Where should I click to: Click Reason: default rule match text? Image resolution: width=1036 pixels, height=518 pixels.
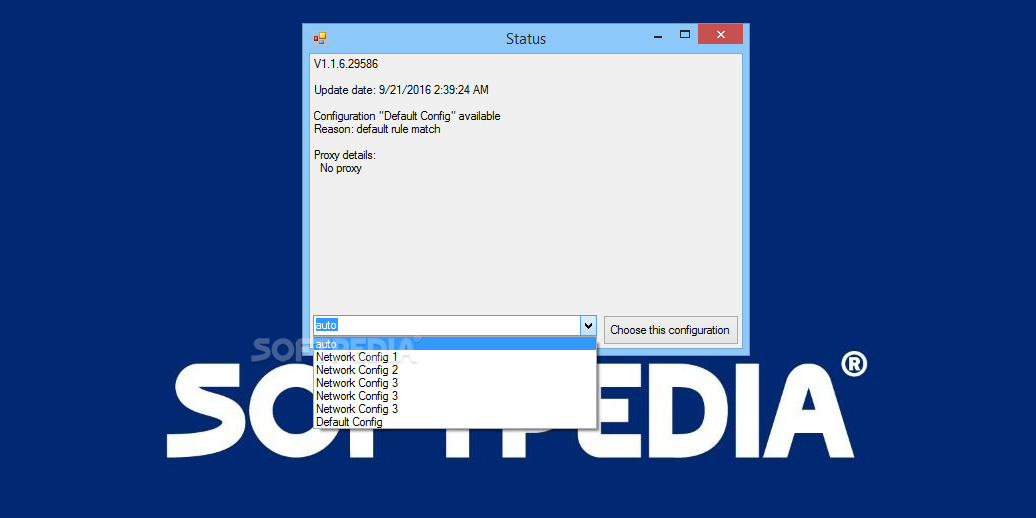pyautogui.click(x=377, y=129)
